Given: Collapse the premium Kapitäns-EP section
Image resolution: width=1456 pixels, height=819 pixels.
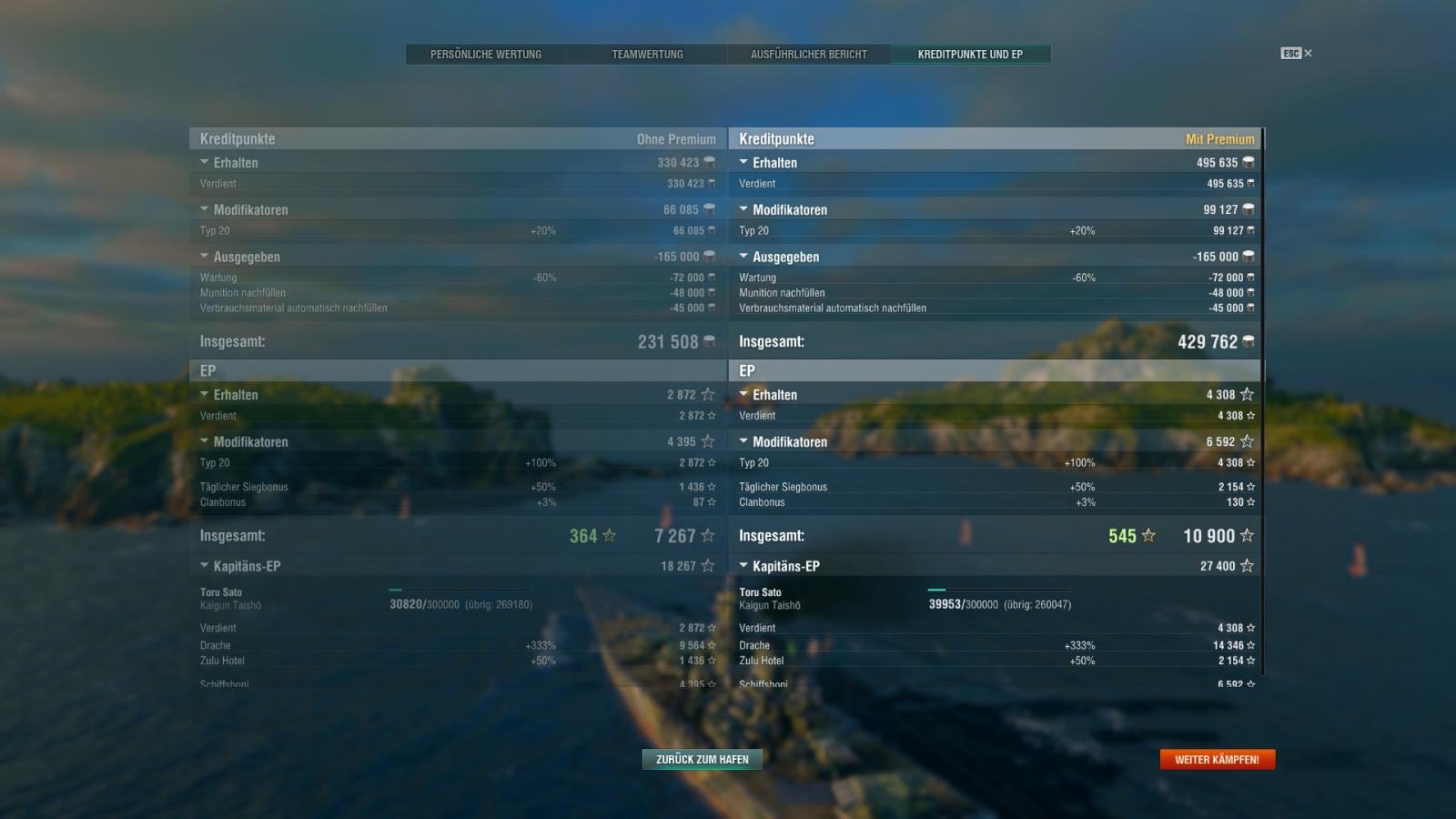Looking at the screenshot, I should (x=743, y=566).
